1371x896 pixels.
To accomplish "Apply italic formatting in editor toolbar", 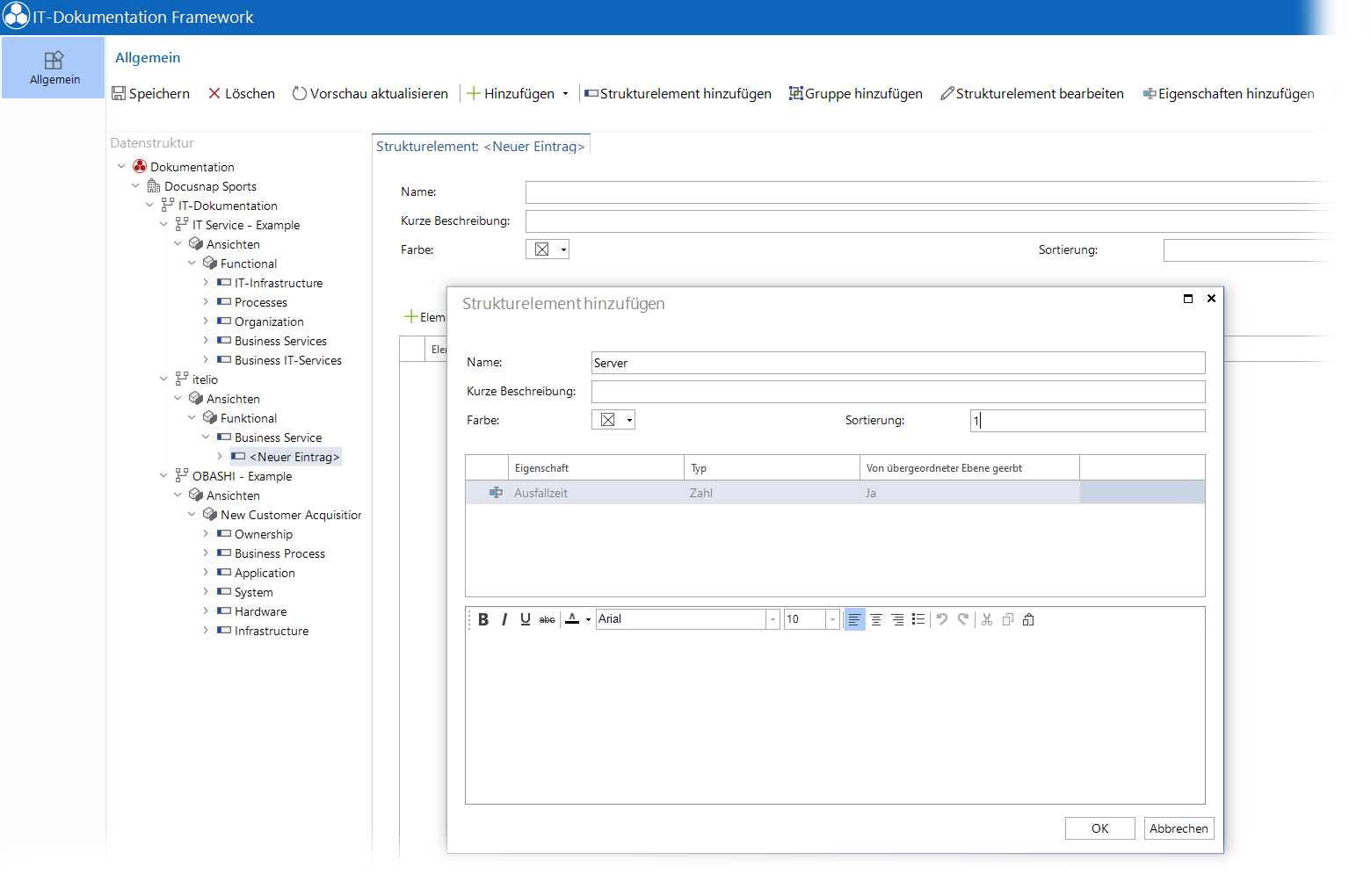I will (x=504, y=619).
